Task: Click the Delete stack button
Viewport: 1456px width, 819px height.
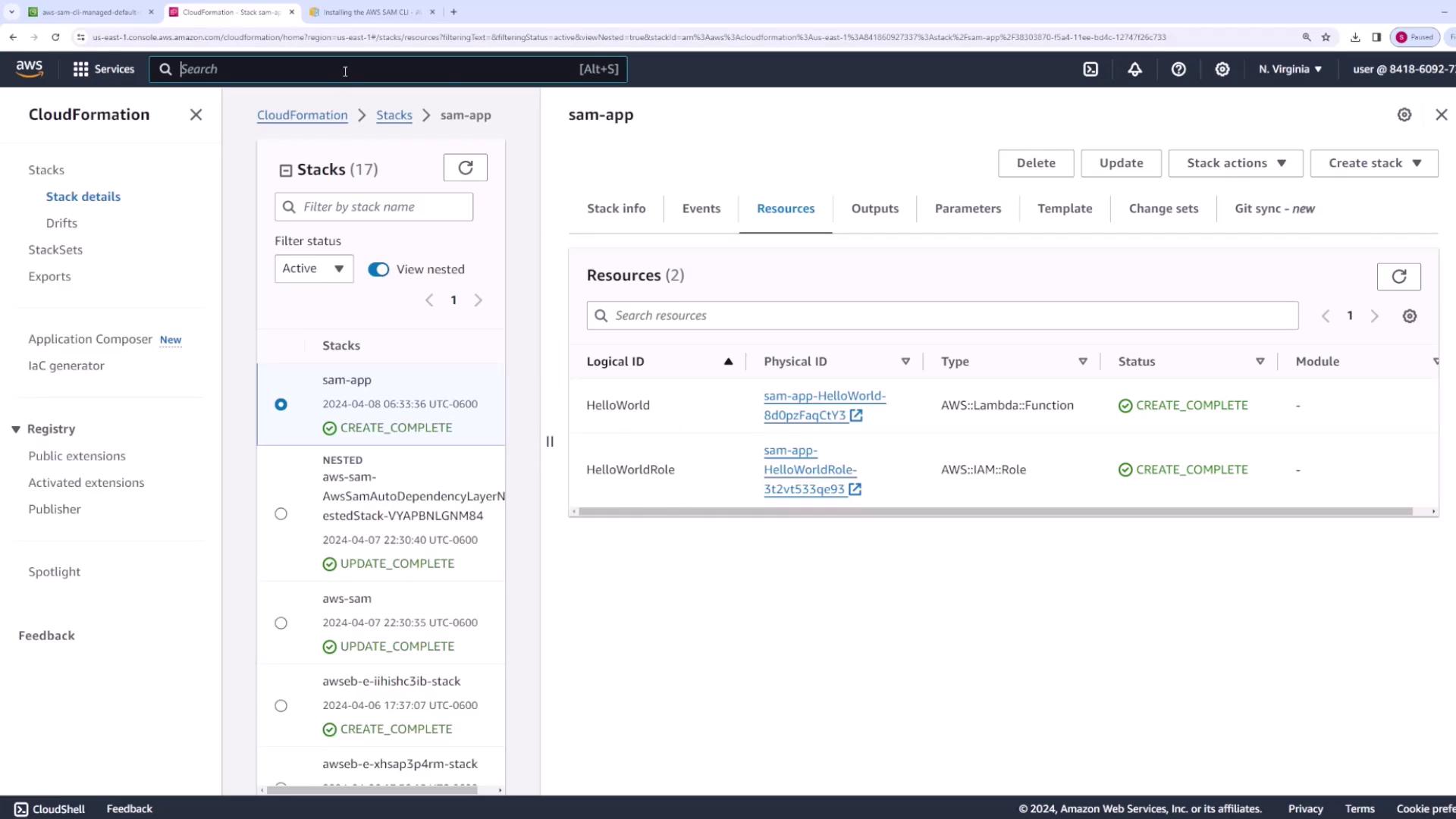Action: [x=1035, y=163]
